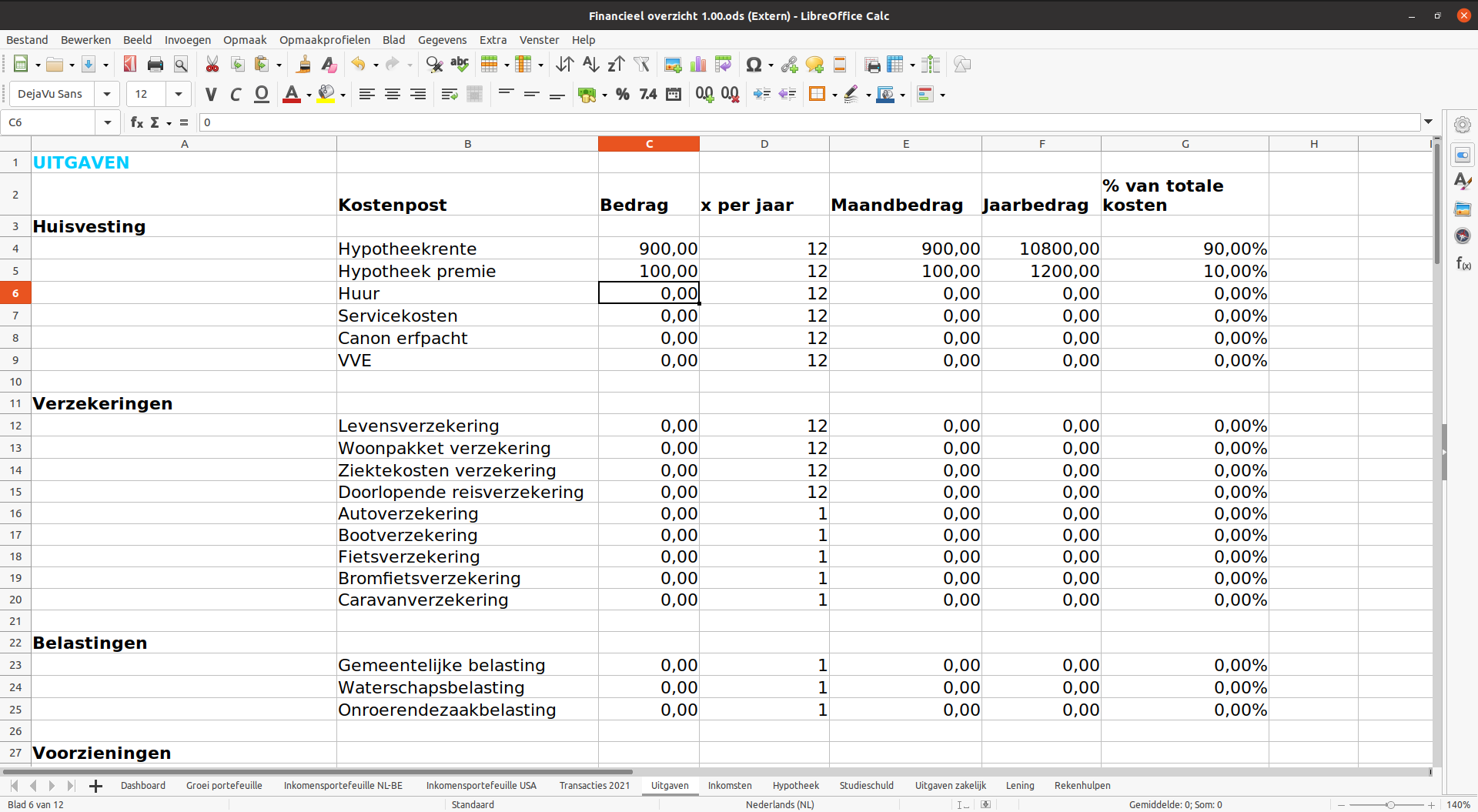The image size is (1478, 812).
Task: Open font color dropdown arrow
Action: pyautogui.click(x=309, y=95)
